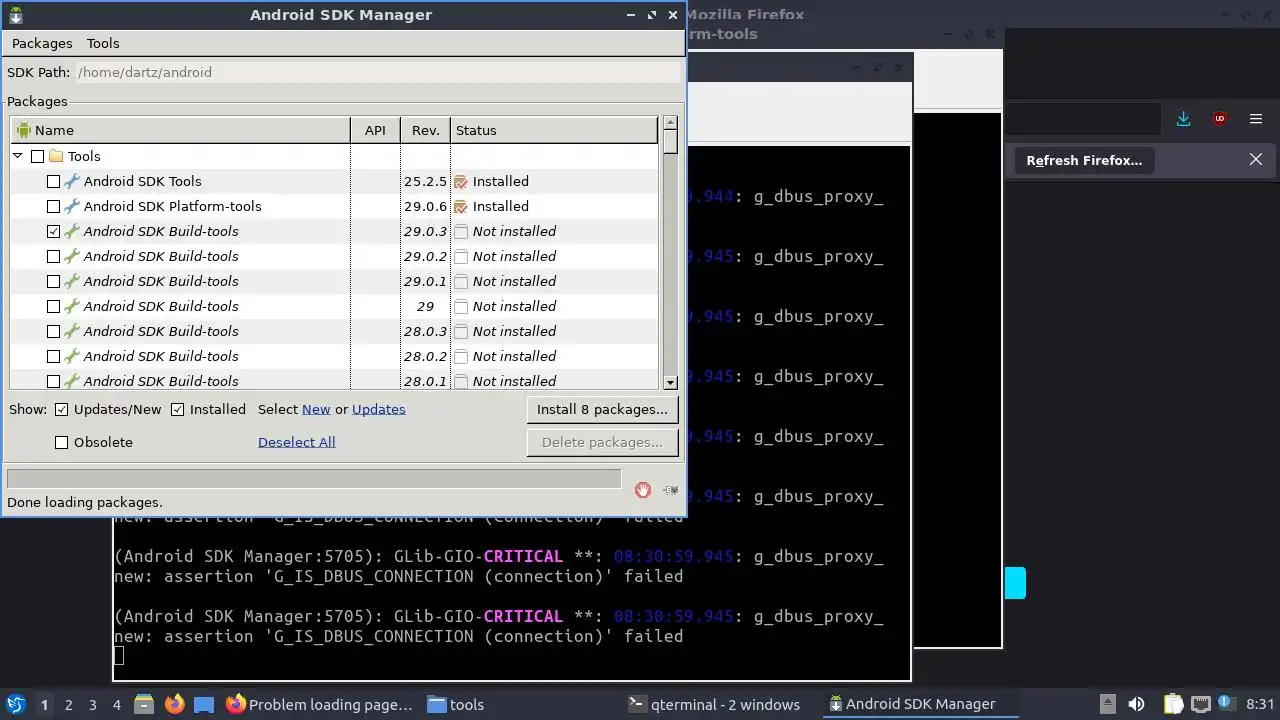Click the loading progress bar
Image resolution: width=1280 pixels, height=720 pixels.
pyautogui.click(x=314, y=479)
